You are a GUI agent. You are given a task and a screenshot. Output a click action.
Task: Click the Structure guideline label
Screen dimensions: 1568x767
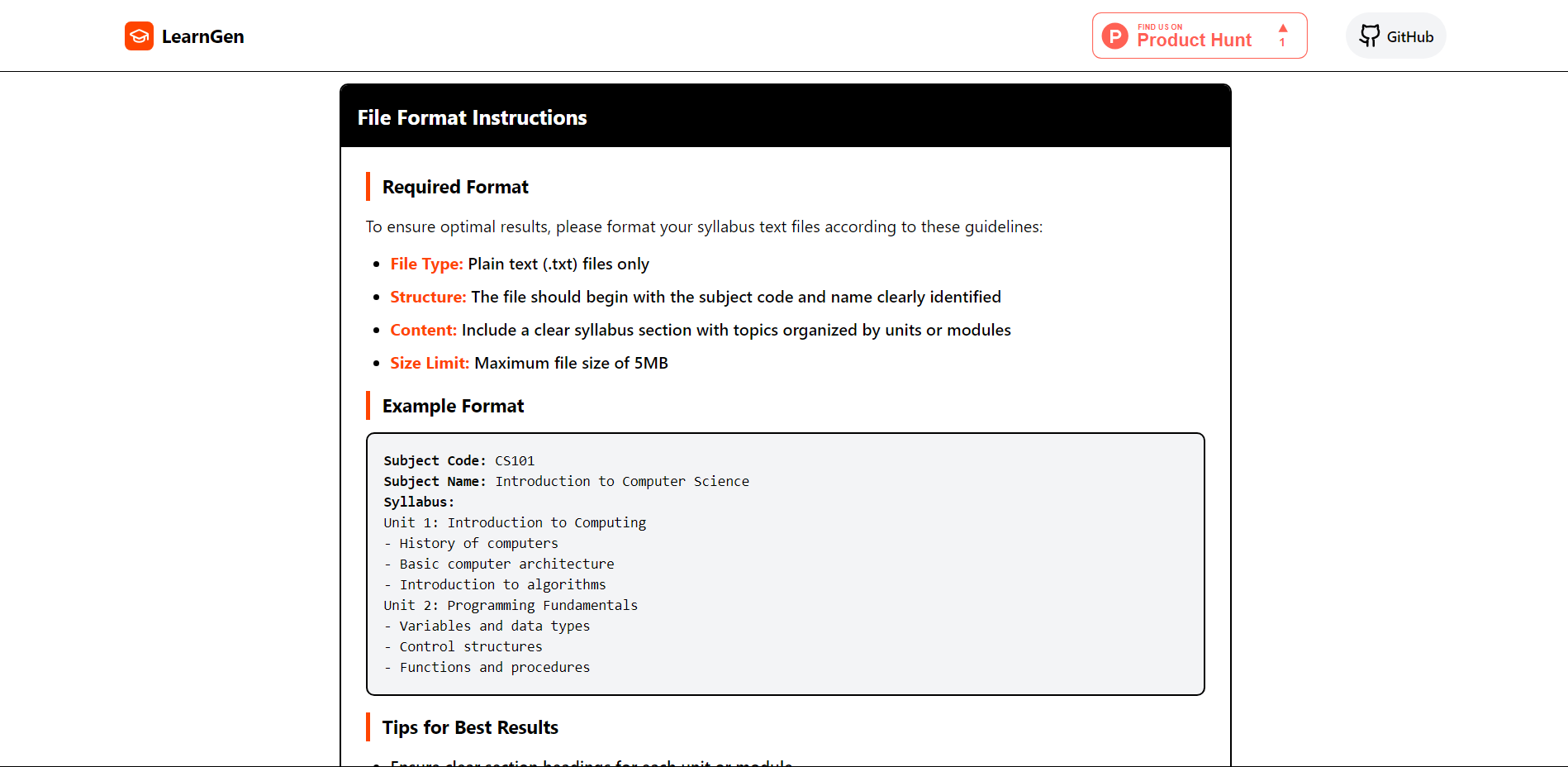coord(428,297)
